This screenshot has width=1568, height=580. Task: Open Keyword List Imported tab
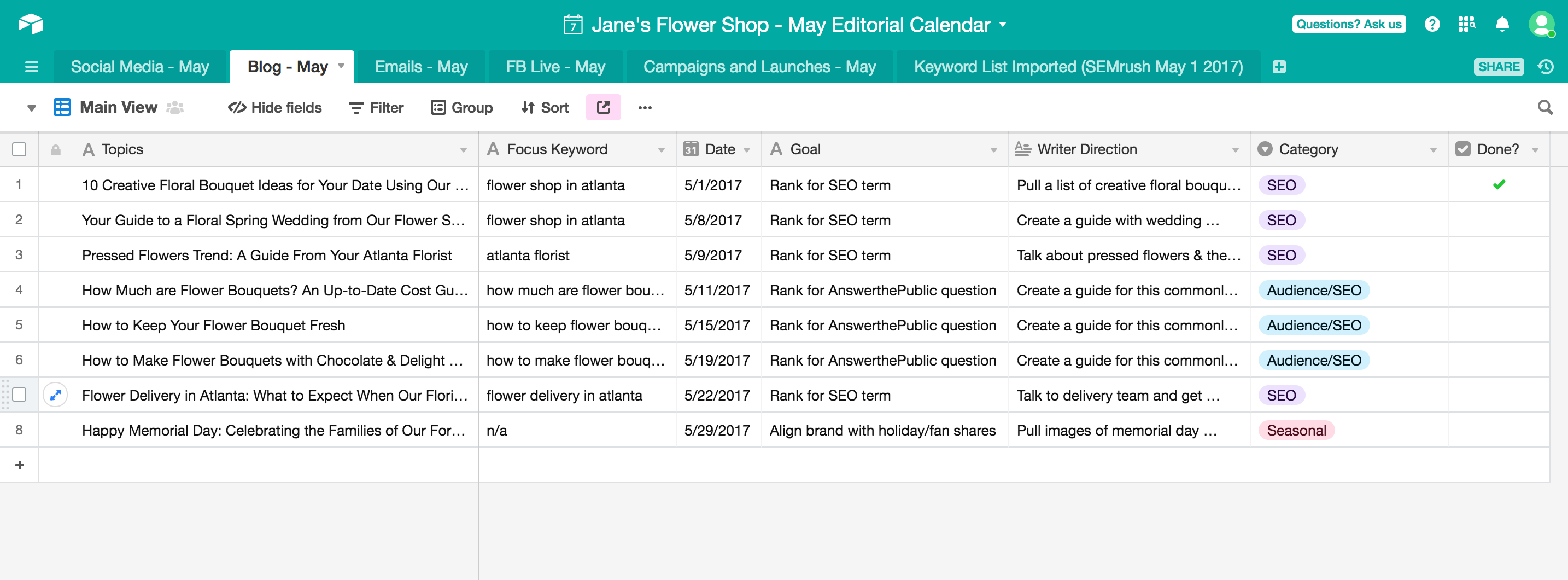1078,66
